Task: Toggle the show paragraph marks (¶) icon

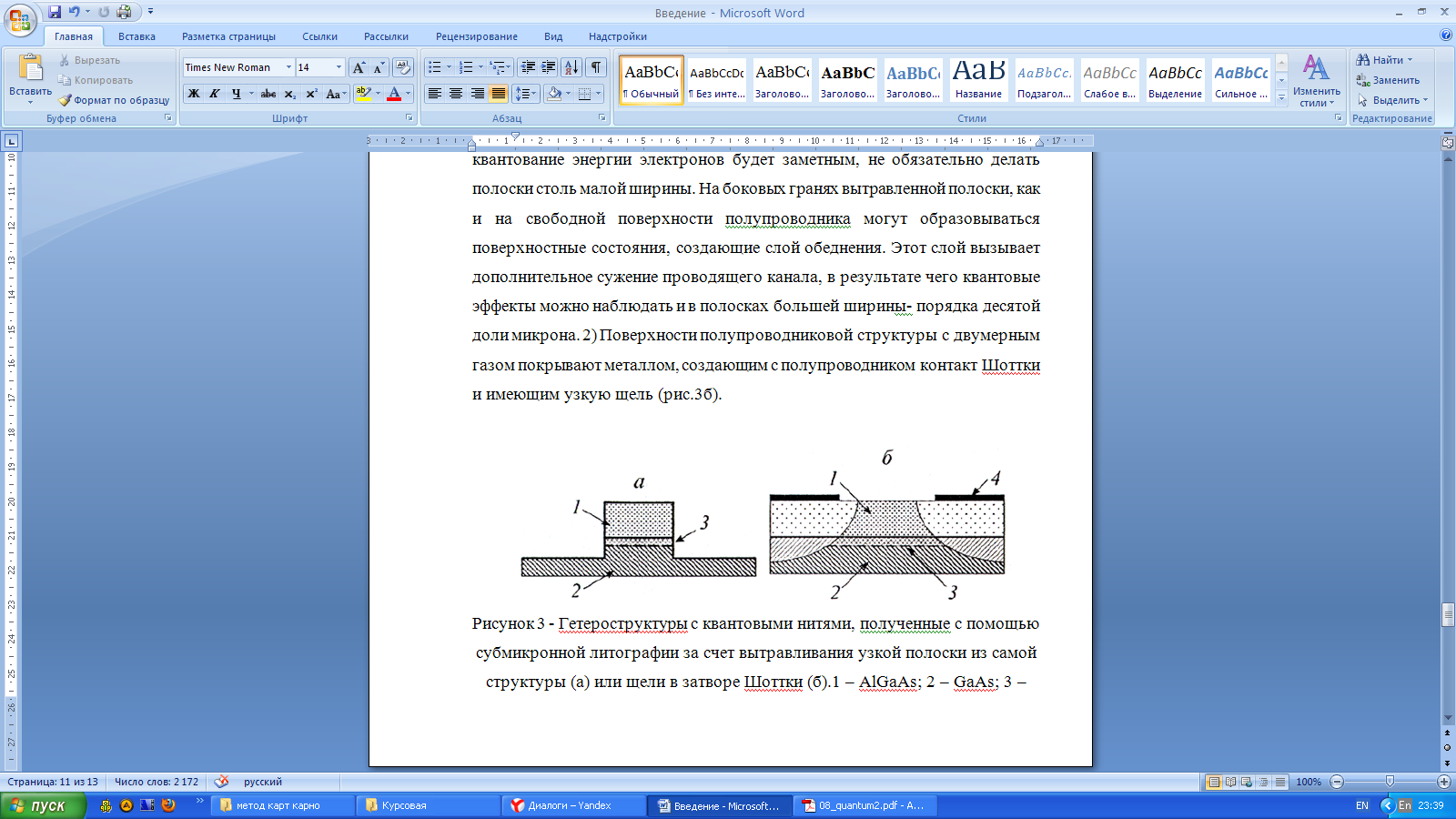Action: (596, 67)
